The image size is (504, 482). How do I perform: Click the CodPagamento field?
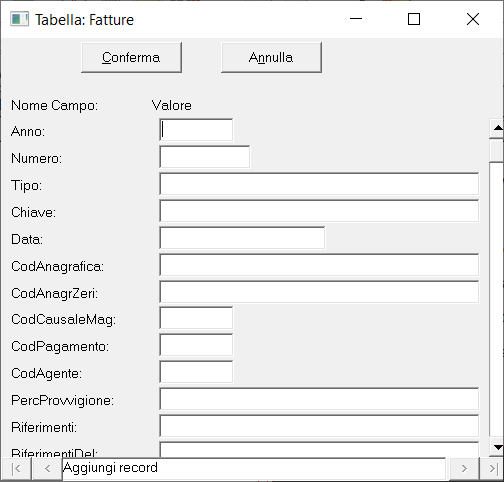point(196,345)
